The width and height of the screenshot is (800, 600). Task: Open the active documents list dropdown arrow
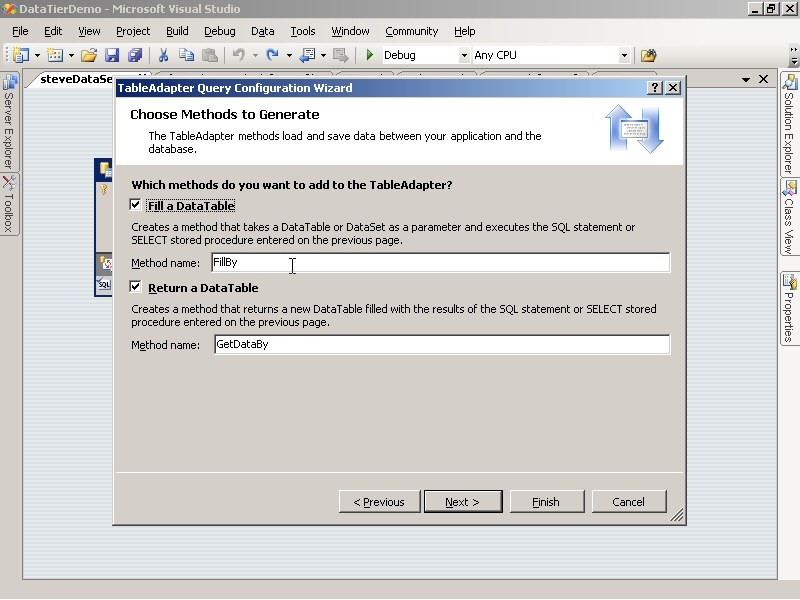tap(746, 80)
